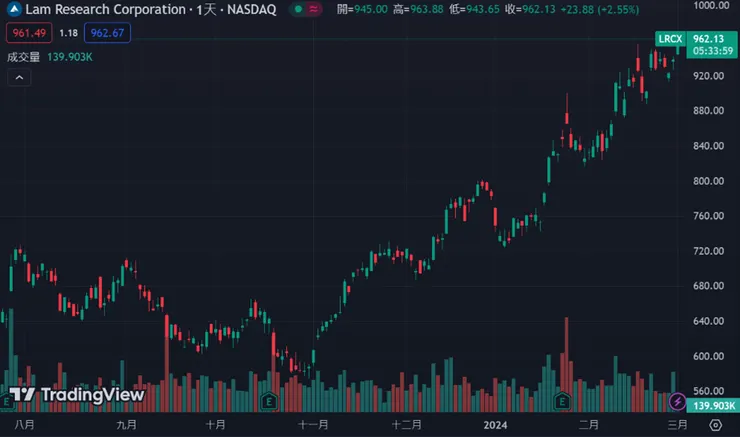
Task: Collapse the indicator legend with chevron button
Action: pyautogui.click(x=19, y=78)
